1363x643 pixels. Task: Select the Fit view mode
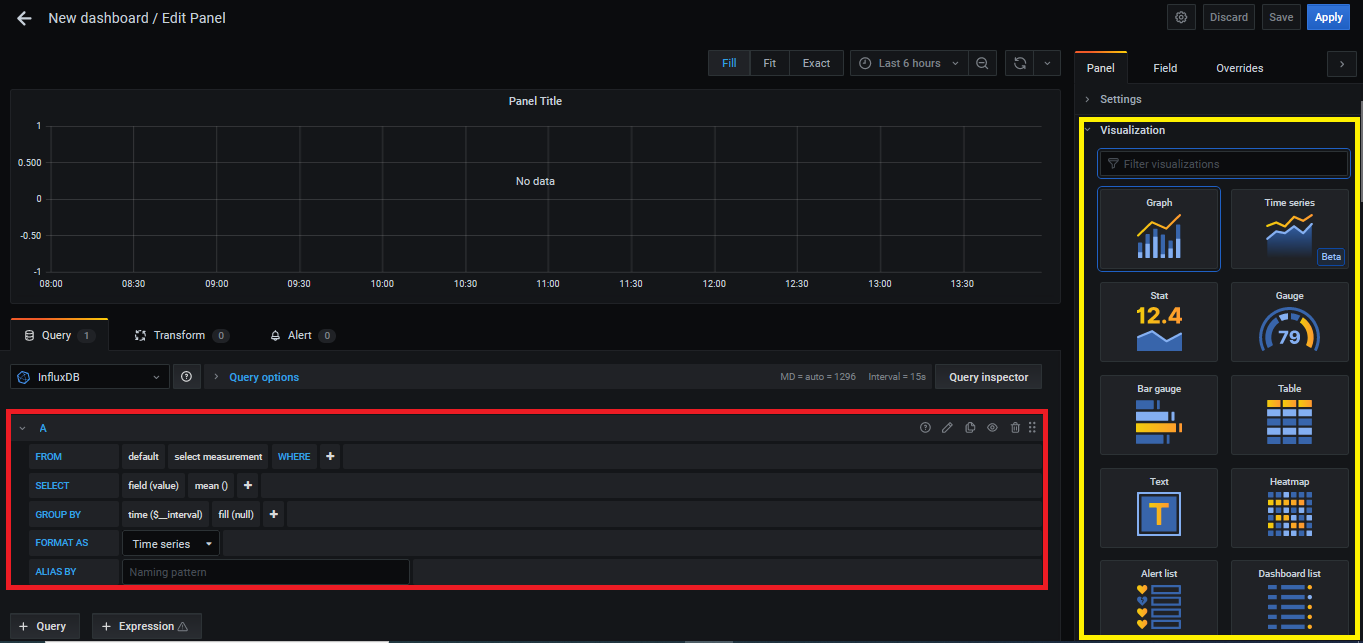point(769,63)
